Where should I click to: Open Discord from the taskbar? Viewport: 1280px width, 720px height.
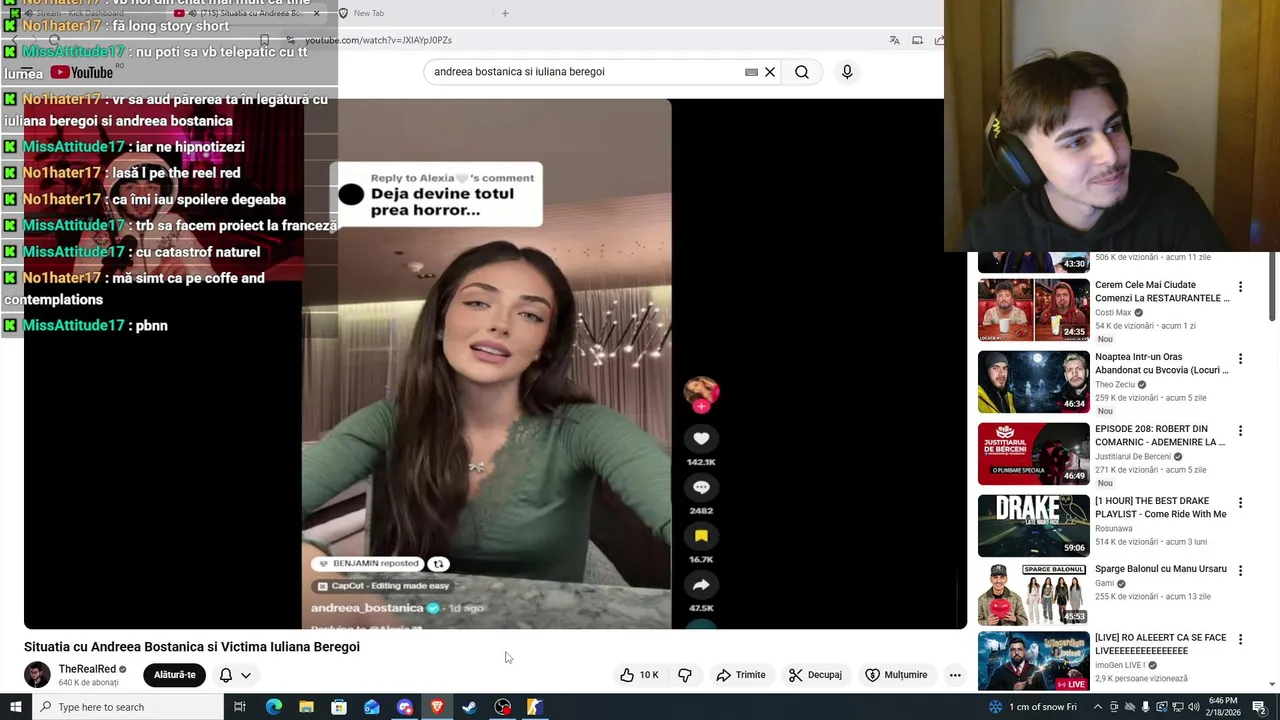(404, 707)
